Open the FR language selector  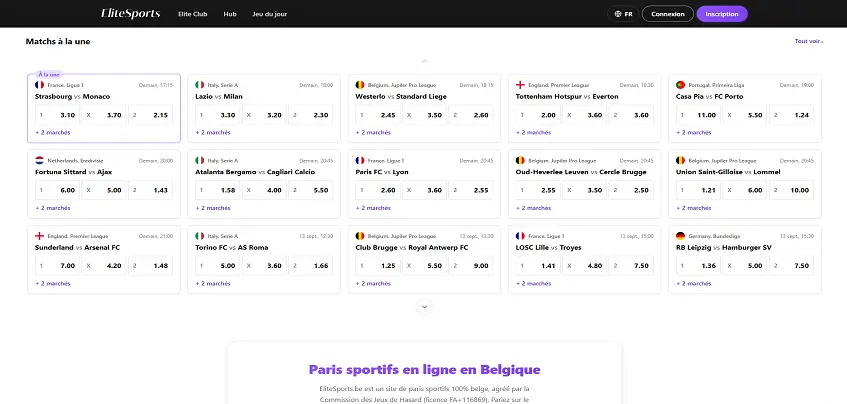click(x=623, y=14)
